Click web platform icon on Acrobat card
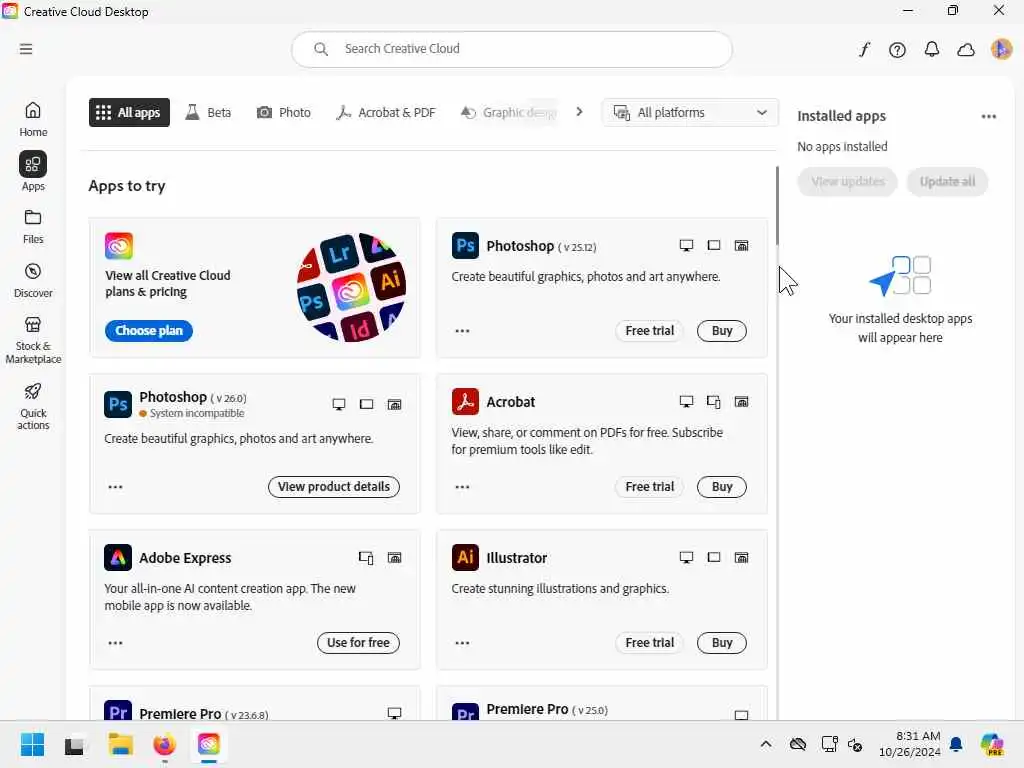 click(741, 402)
